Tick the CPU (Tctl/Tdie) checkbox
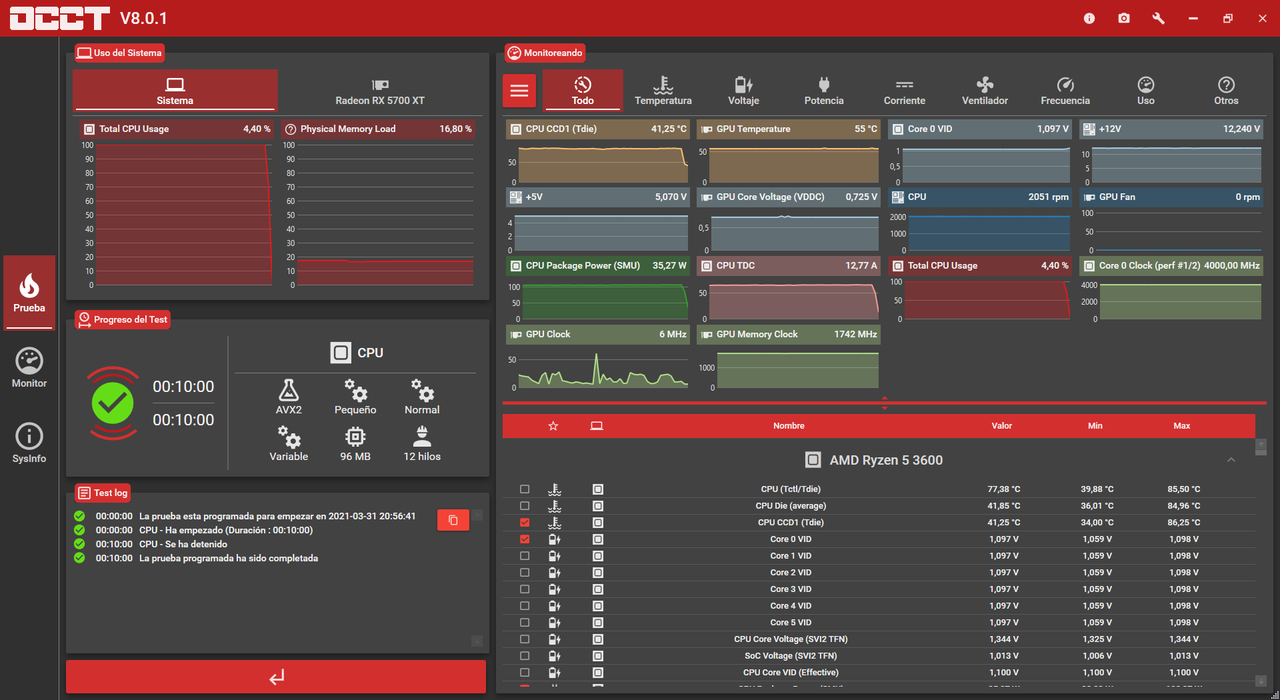 tap(525, 489)
